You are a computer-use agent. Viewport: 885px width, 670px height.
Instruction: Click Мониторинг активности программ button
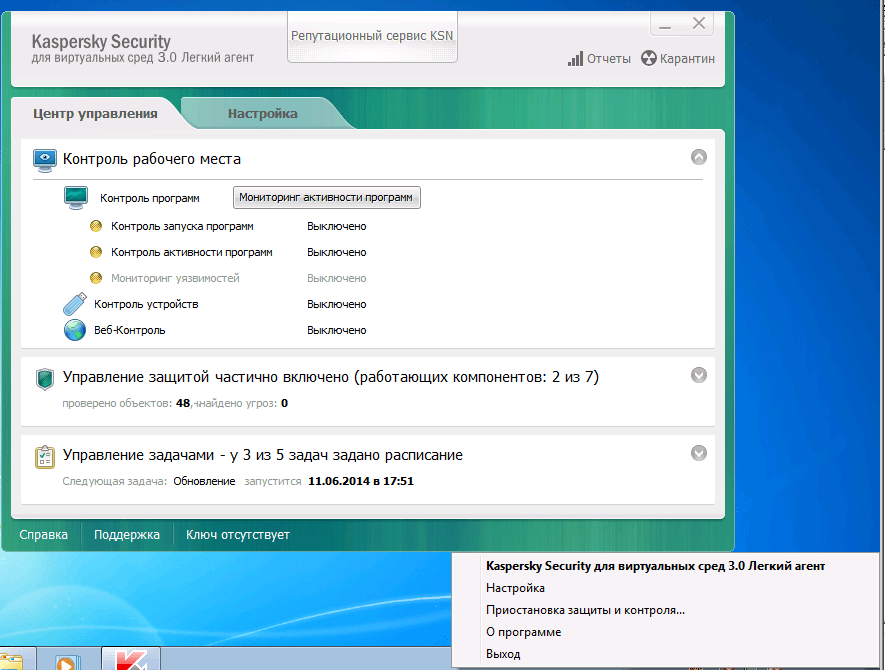click(x=326, y=198)
